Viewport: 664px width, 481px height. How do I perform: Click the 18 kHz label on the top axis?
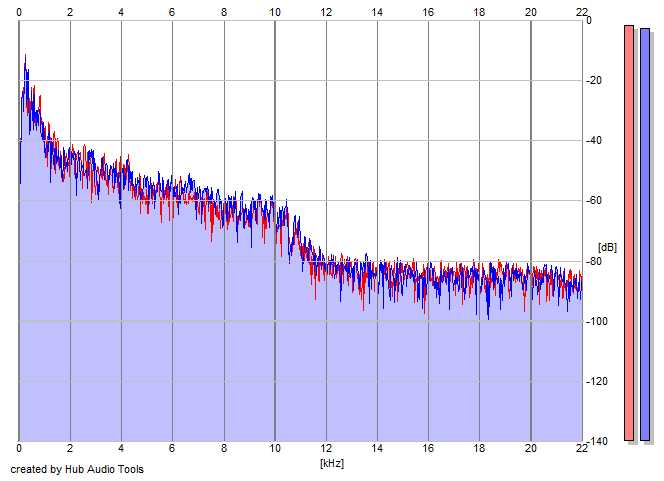pos(479,11)
